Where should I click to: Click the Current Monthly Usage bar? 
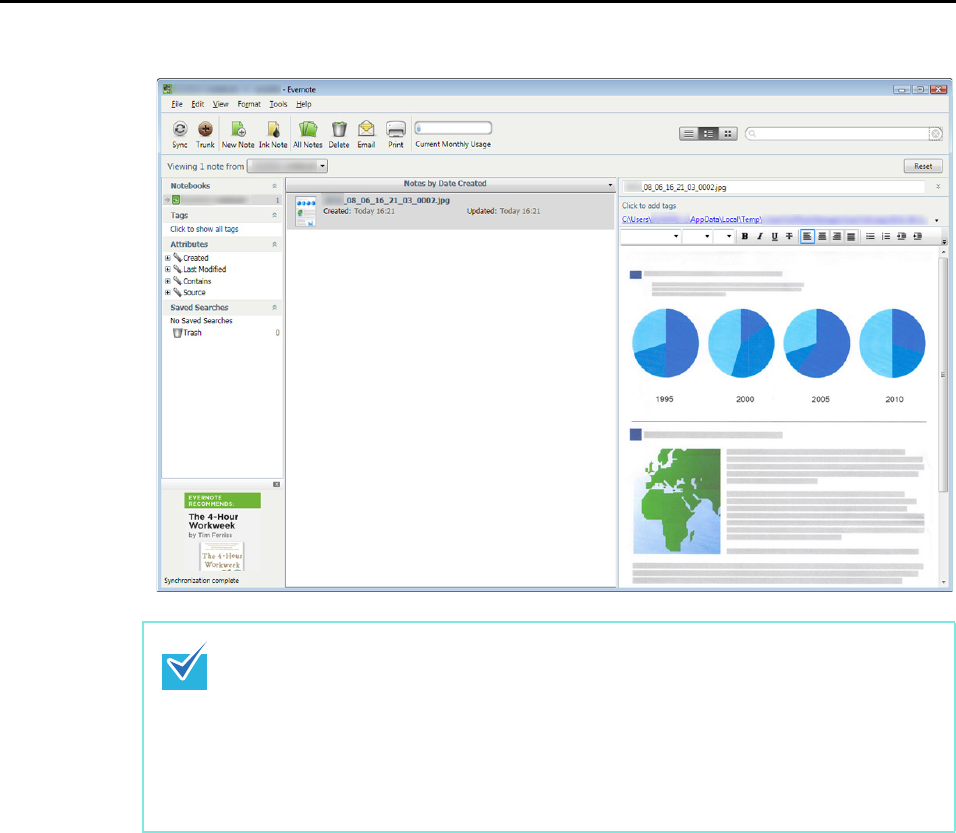(x=453, y=128)
